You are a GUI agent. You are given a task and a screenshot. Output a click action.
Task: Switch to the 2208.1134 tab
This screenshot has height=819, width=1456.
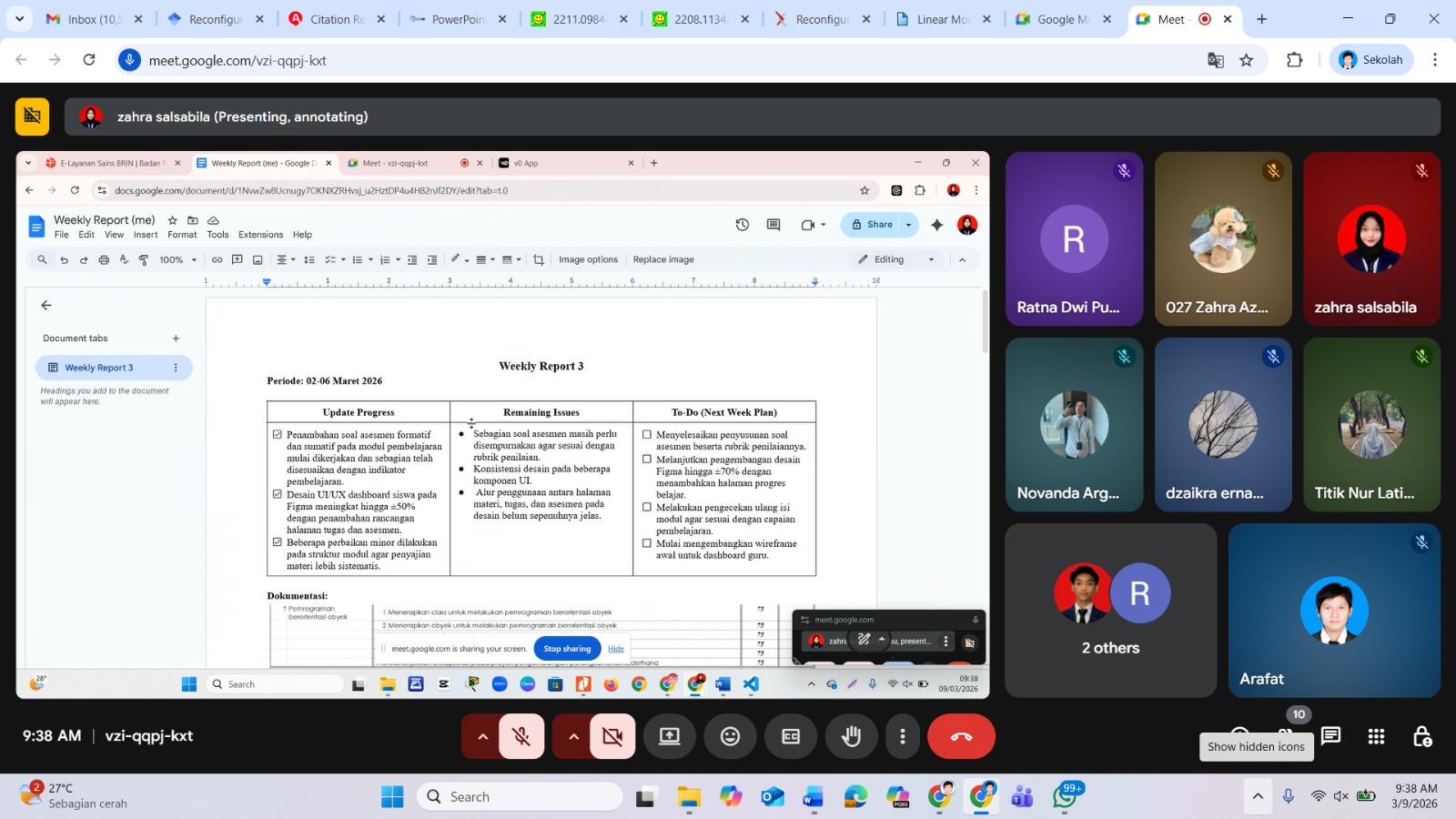click(x=700, y=19)
